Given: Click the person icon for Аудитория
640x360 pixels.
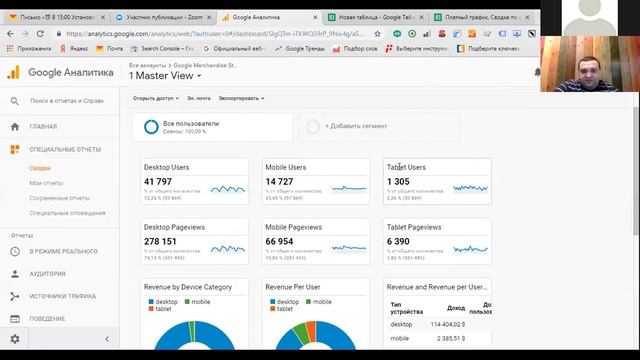Looking at the screenshot, I should click(x=15, y=274).
